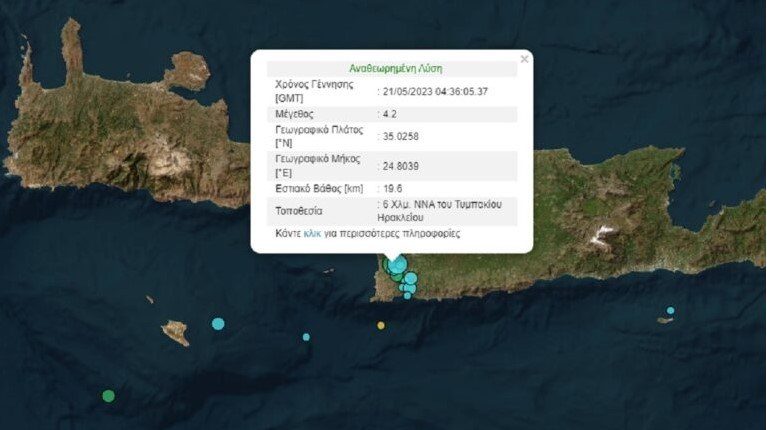Select the yellow earthquake marker south of Crete
The width and height of the screenshot is (767, 430).
tap(381, 325)
